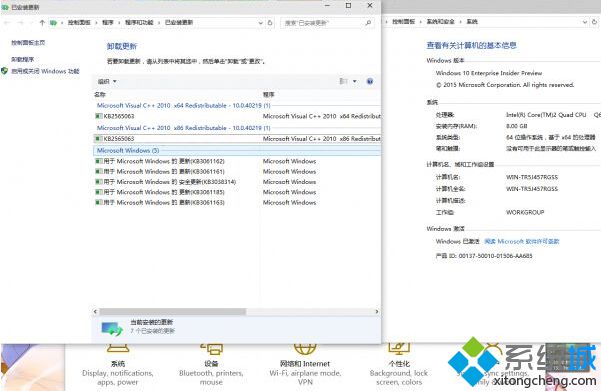Click the search magnifier icon in Installed Updates
Image resolution: width=601 pixels, height=391 pixels.
368,23
